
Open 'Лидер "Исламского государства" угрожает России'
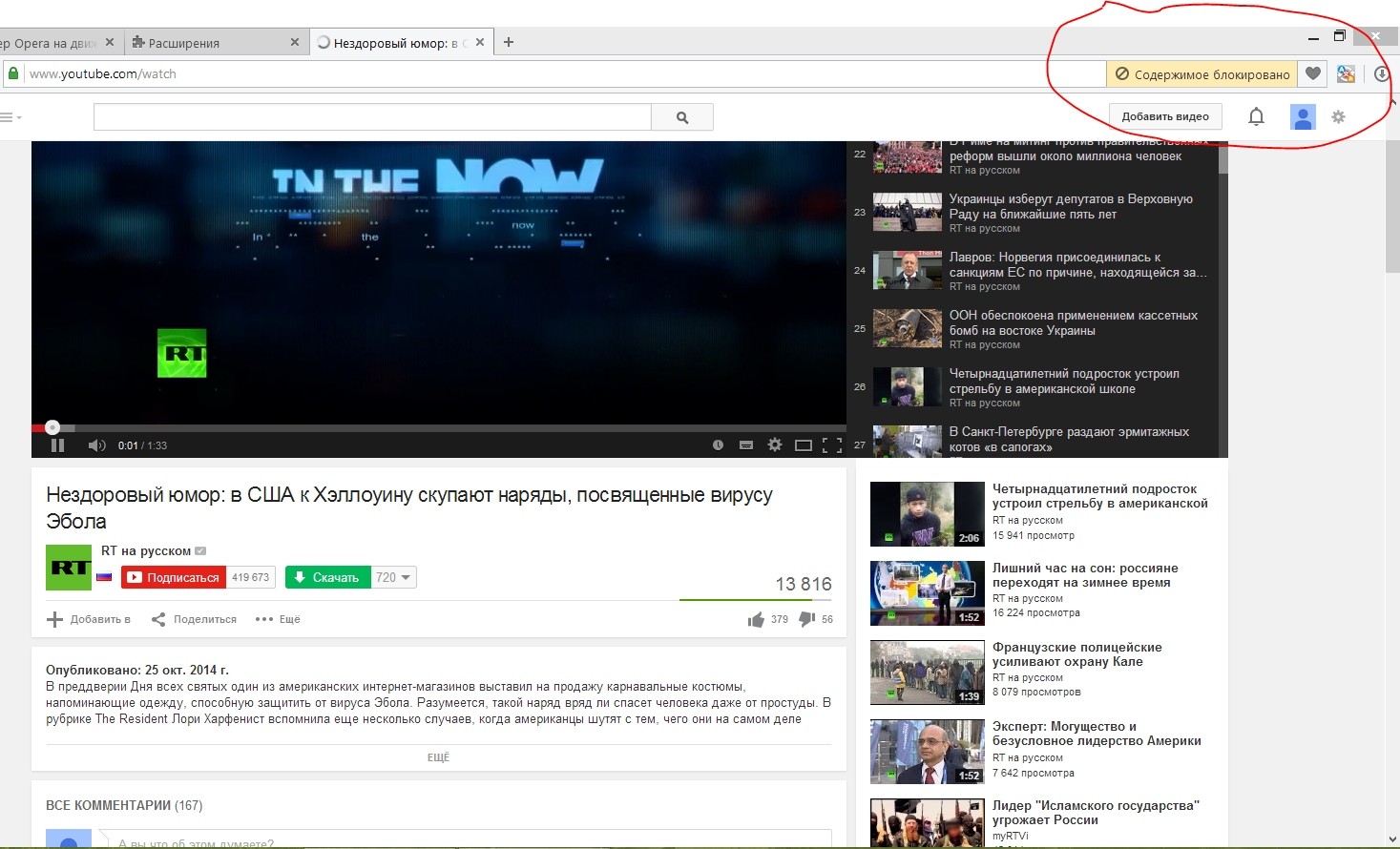click(x=1096, y=813)
